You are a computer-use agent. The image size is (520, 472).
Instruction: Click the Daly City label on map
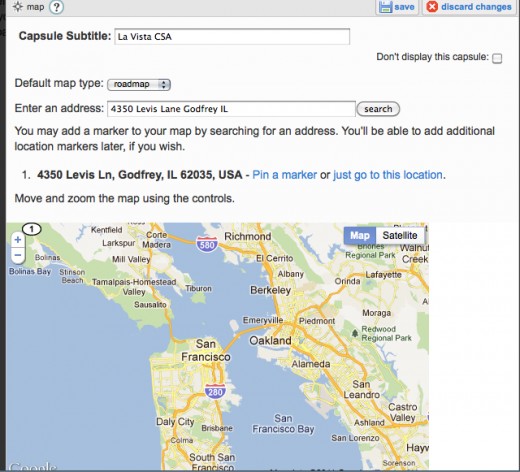pyautogui.click(x=175, y=422)
